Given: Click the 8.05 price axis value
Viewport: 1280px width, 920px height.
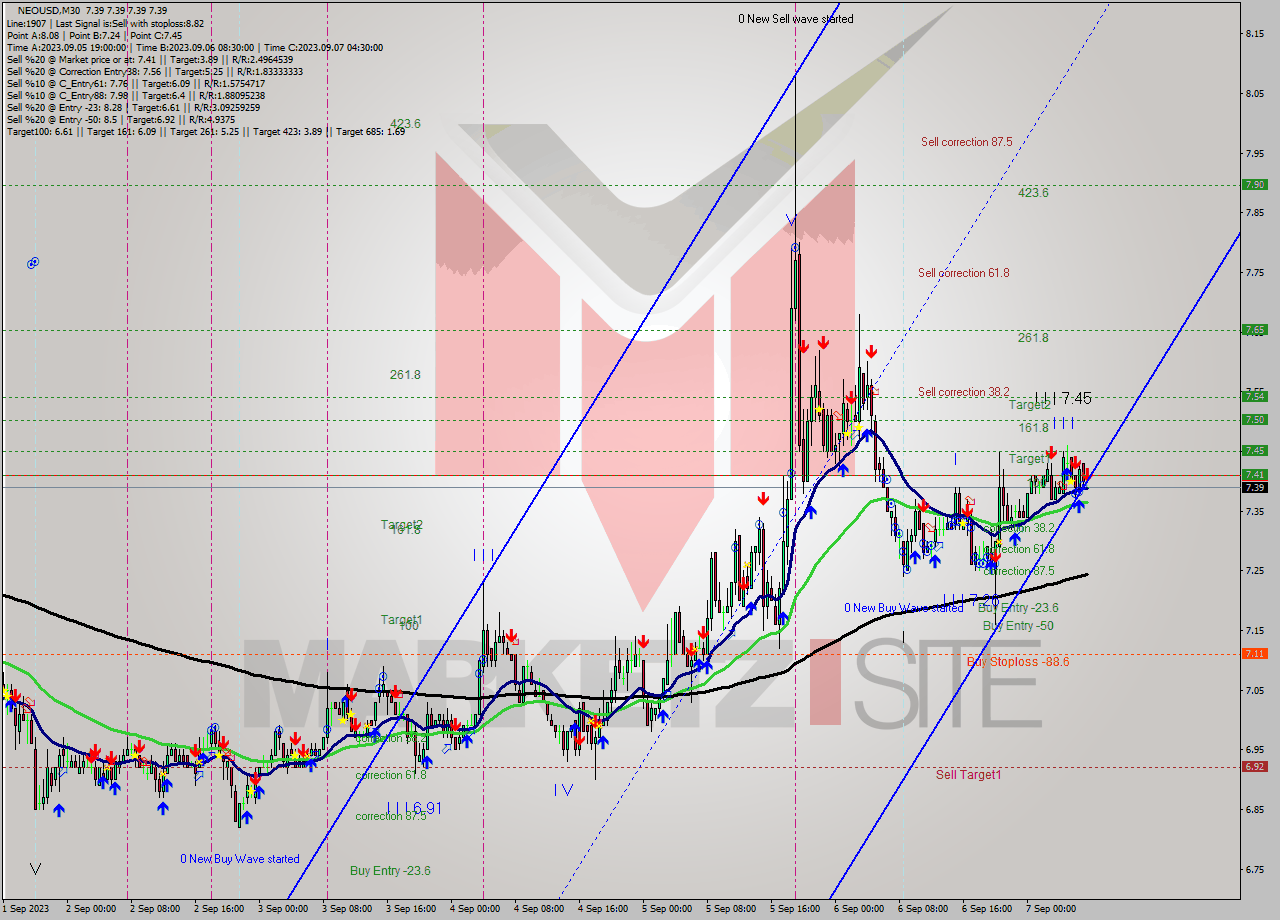Looking at the screenshot, I should pyautogui.click(x=1255, y=94).
